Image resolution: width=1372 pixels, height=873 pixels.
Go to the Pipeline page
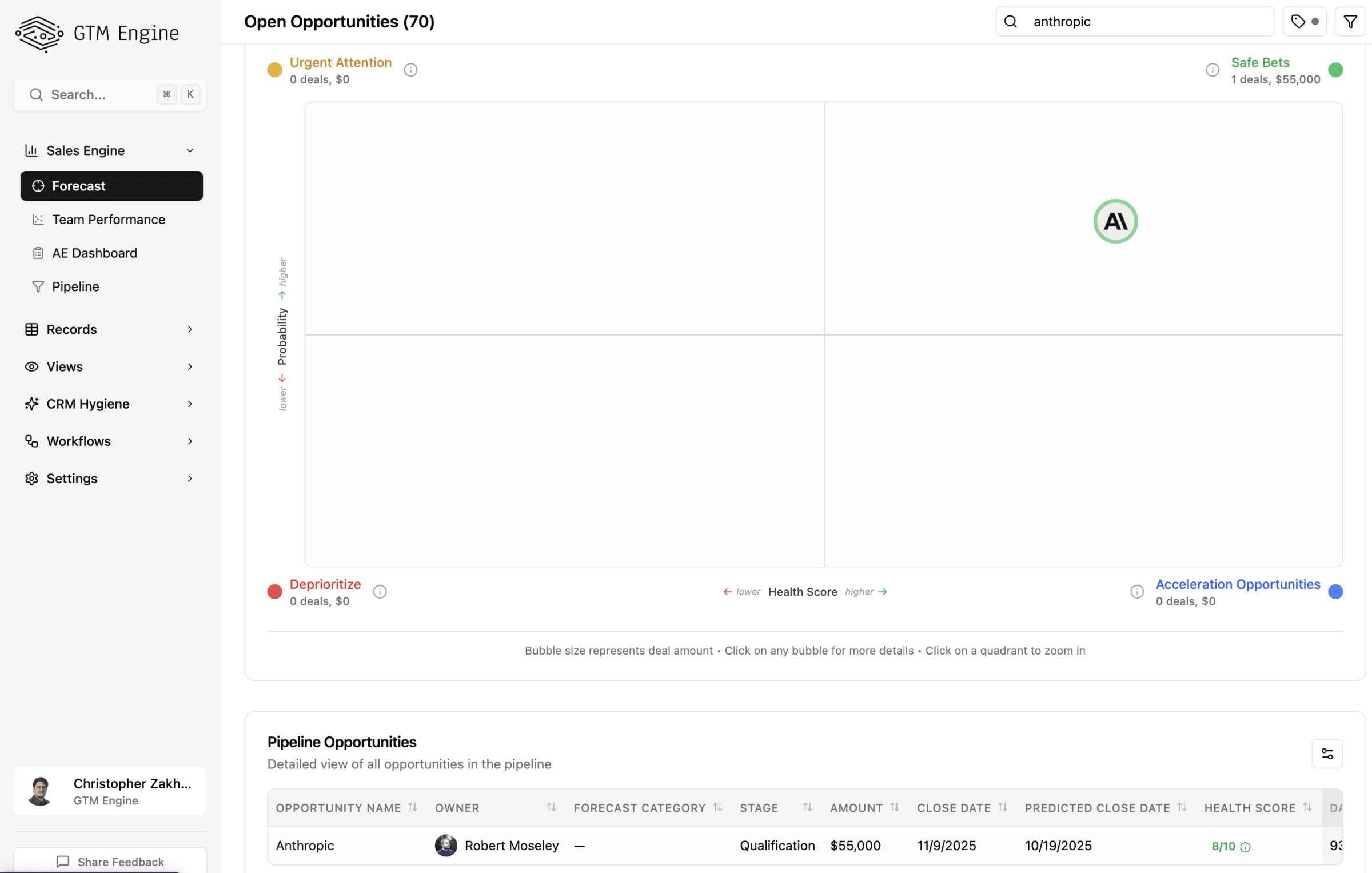tap(75, 286)
